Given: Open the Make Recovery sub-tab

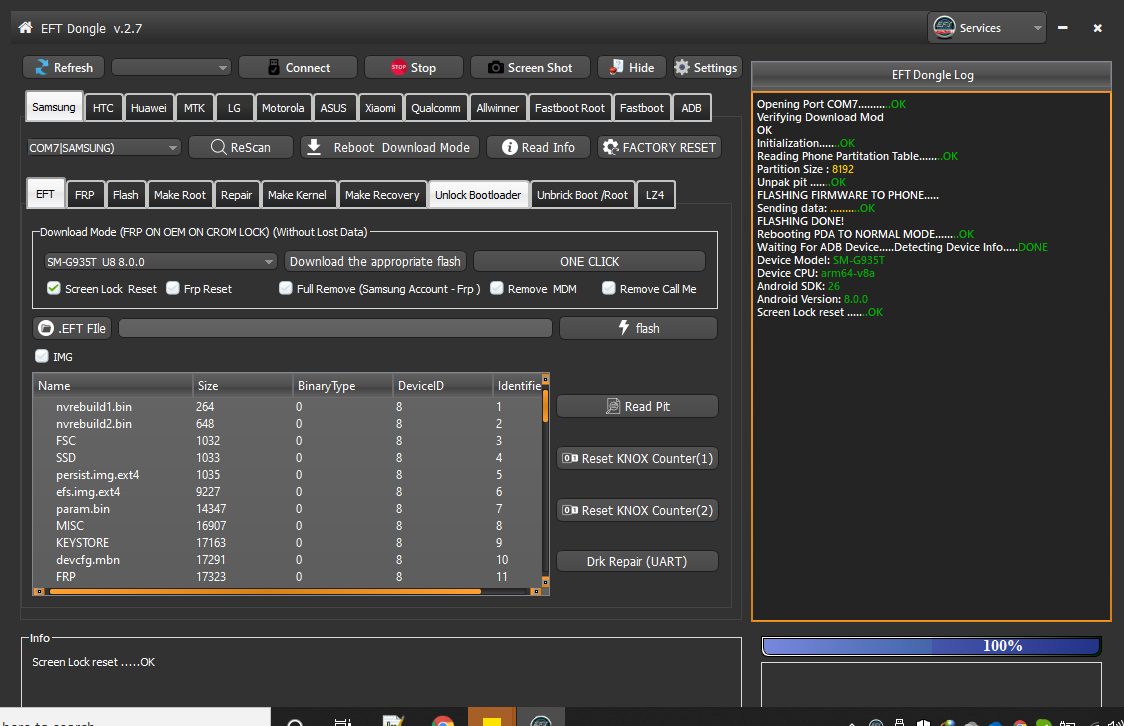Looking at the screenshot, I should click(x=382, y=194).
